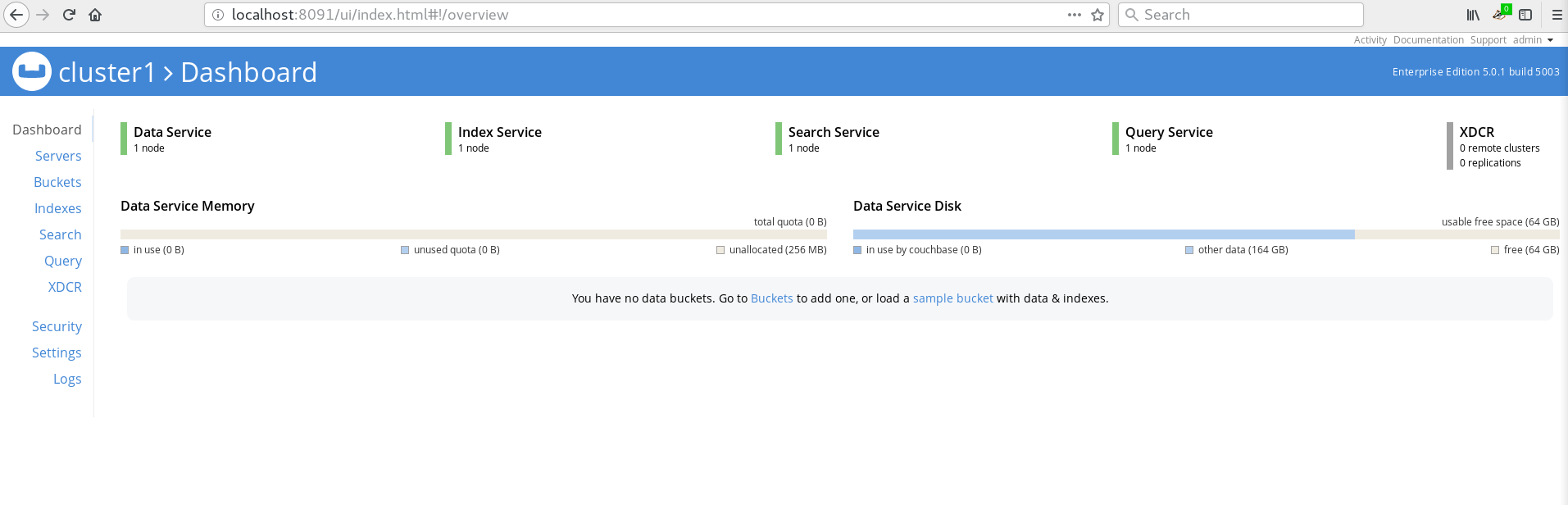Open the Servers section

[58, 156]
